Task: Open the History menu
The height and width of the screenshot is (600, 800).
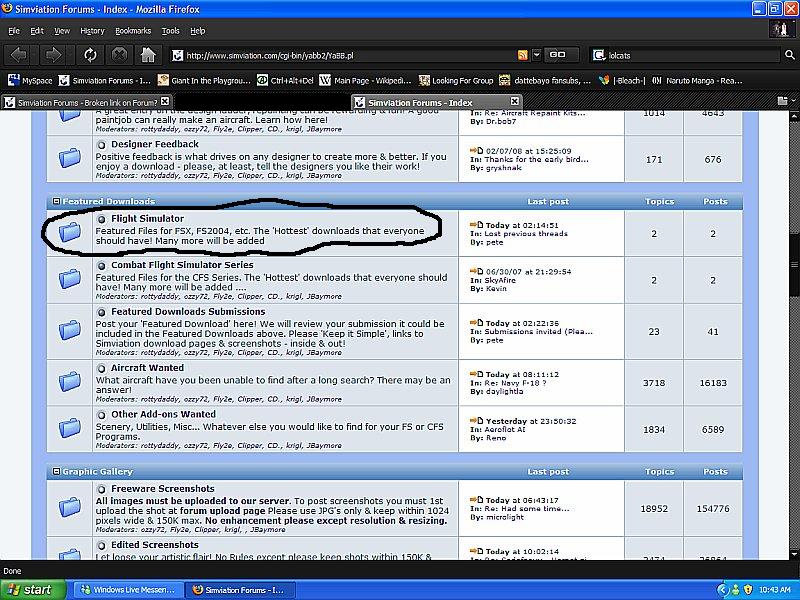Action: (x=92, y=31)
